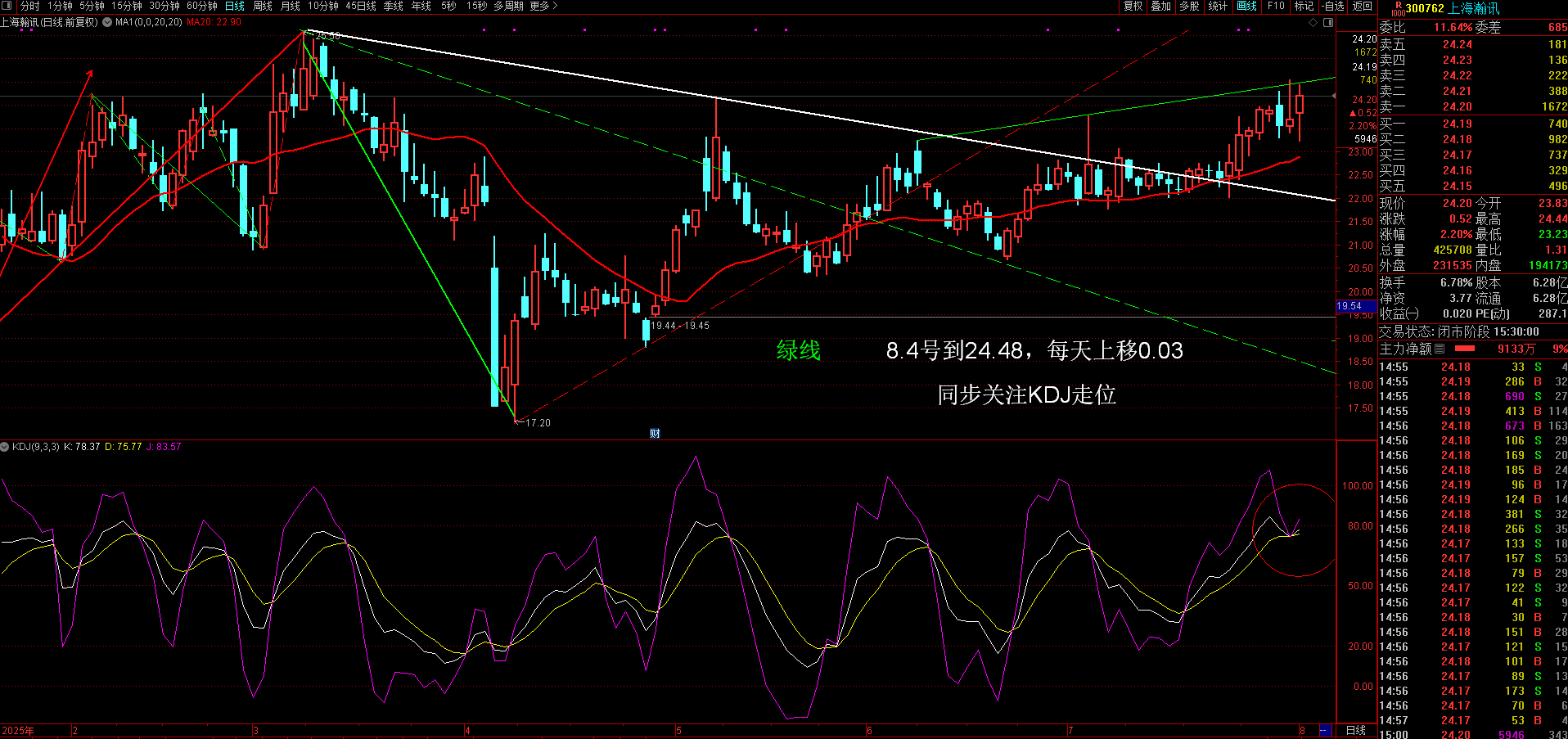Click the 17.20 low price label
The height and width of the screenshot is (739, 1568).
538,423
